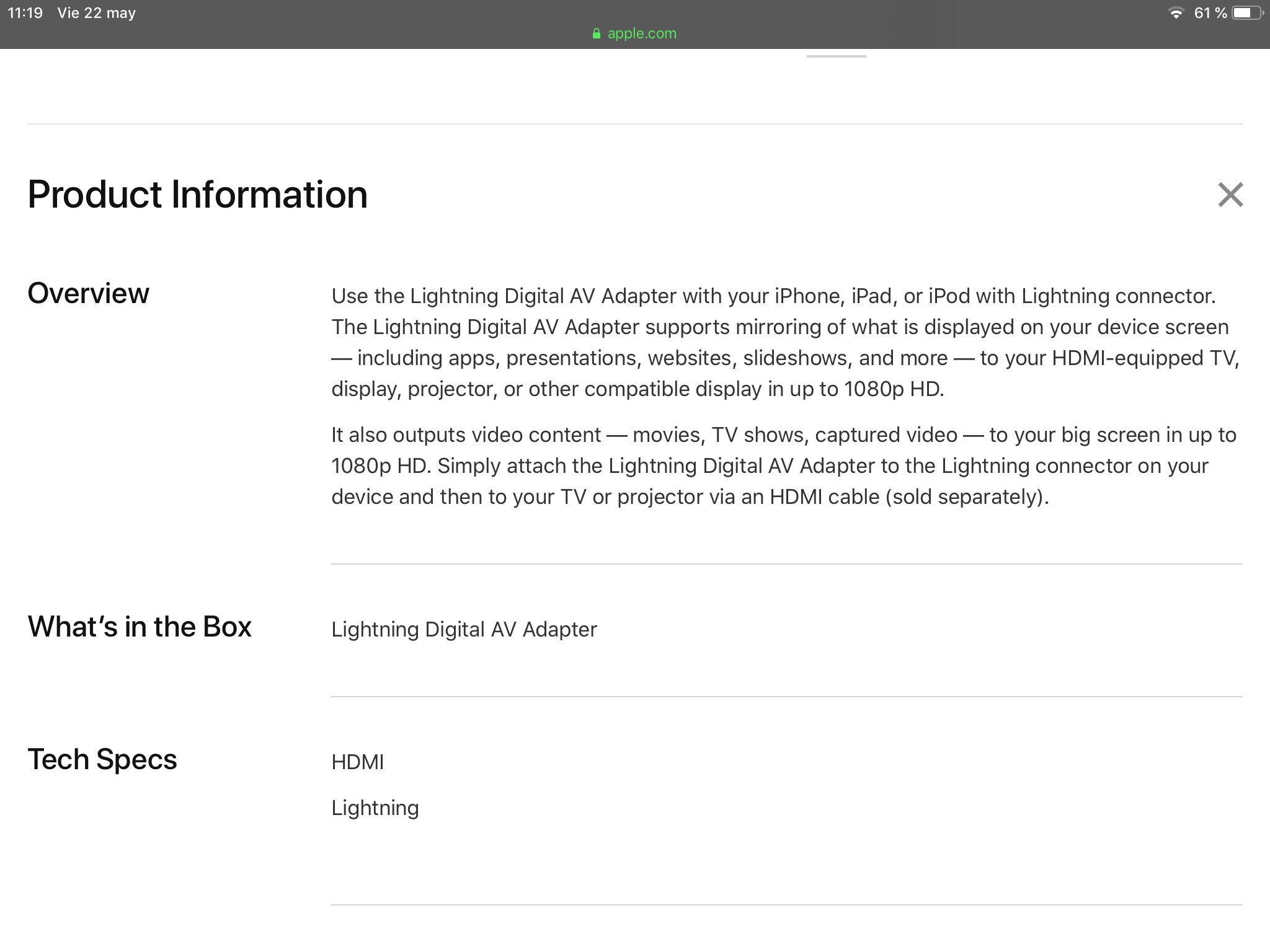
Task: Tap the battery icon in status bar
Action: (x=1246, y=13)
